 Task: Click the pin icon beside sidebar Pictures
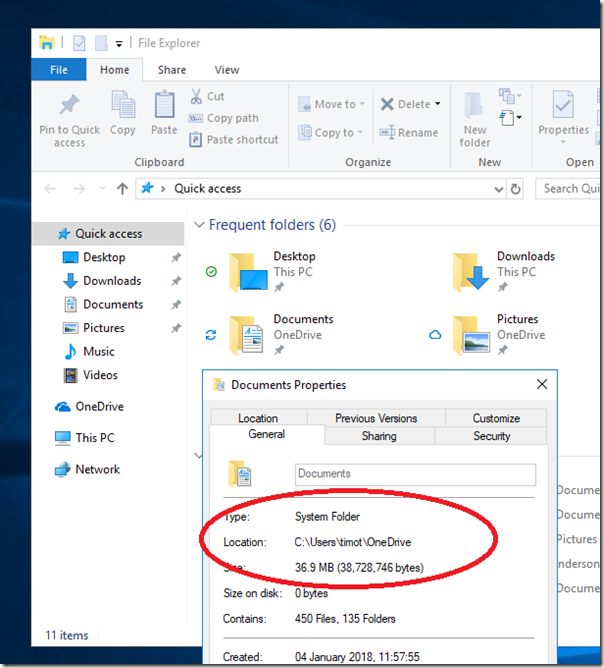[x=176, y=328]
